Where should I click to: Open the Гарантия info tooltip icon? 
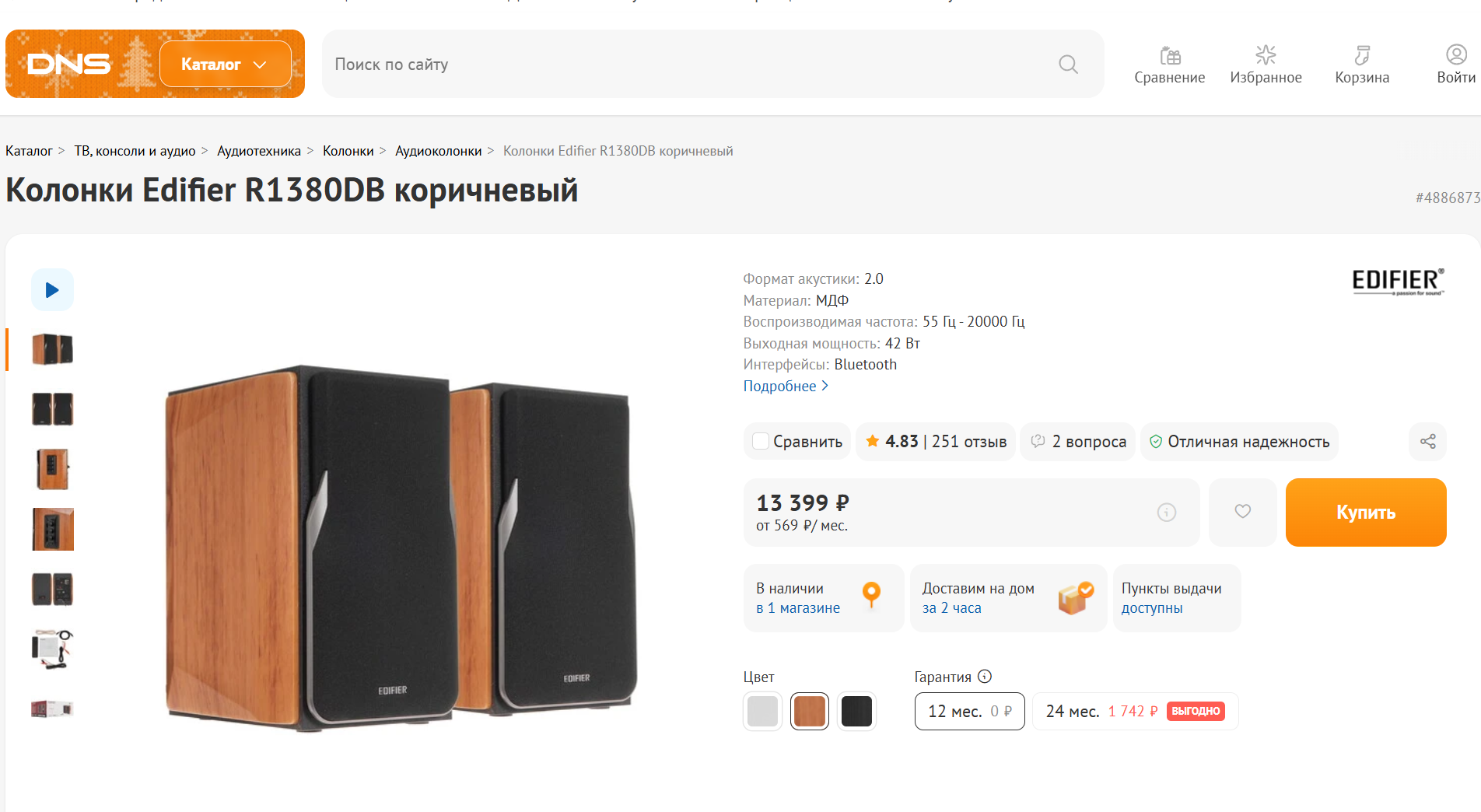(x=985, y=677)
